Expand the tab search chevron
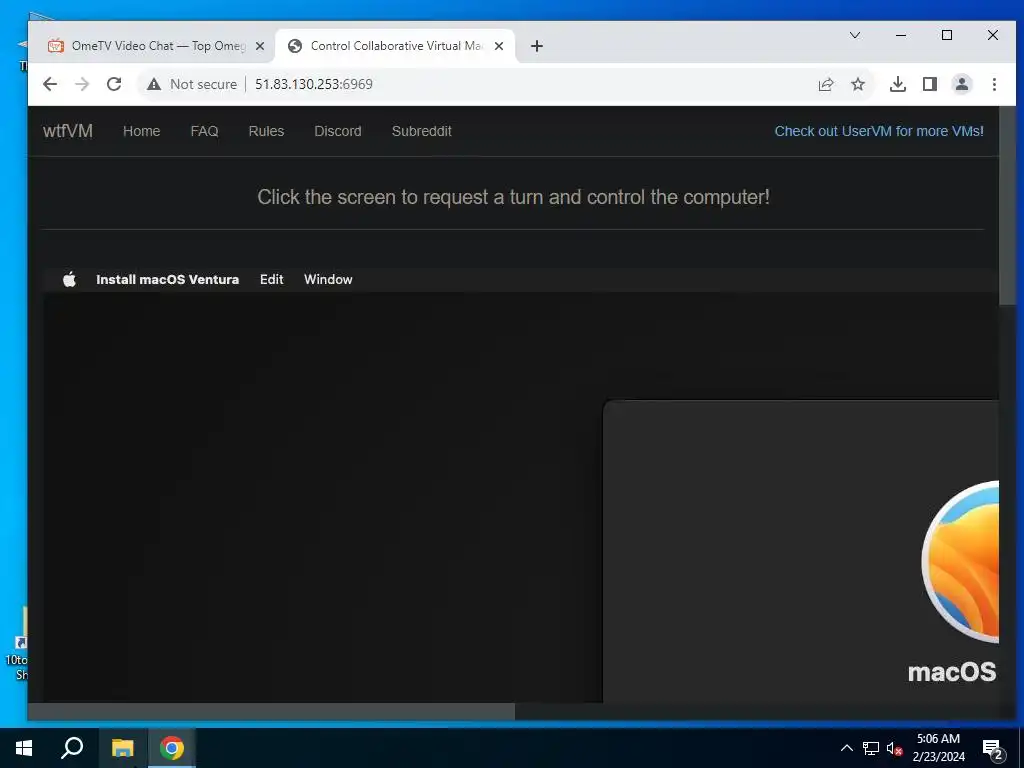 [855, 35]
